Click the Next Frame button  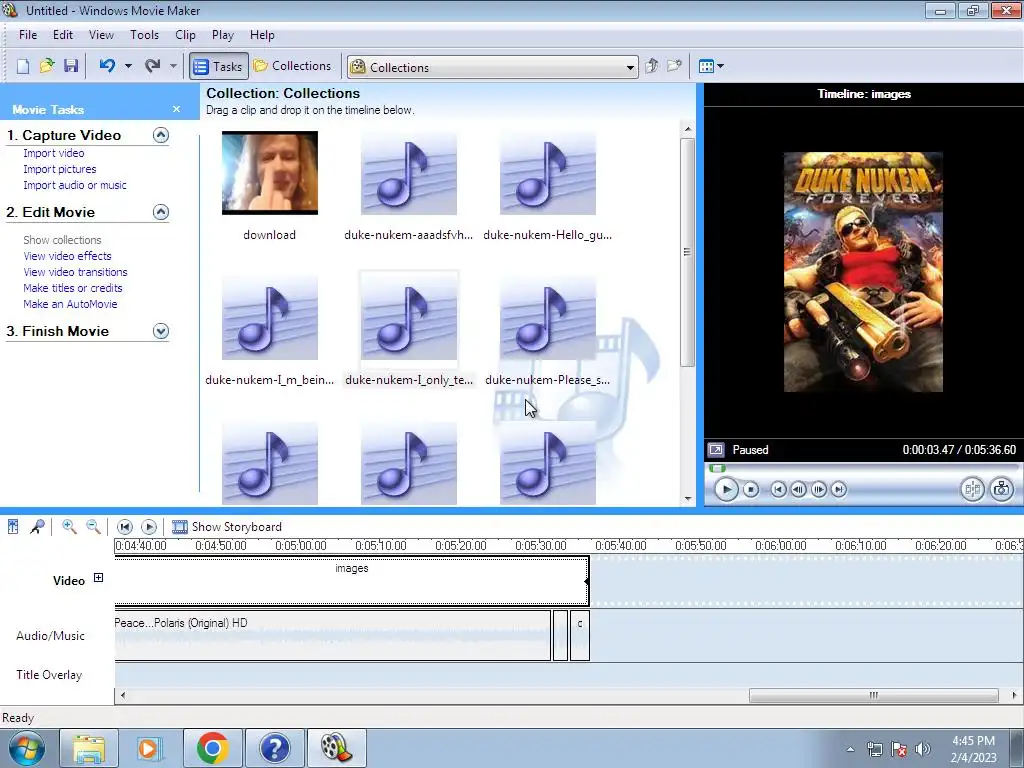818,489
